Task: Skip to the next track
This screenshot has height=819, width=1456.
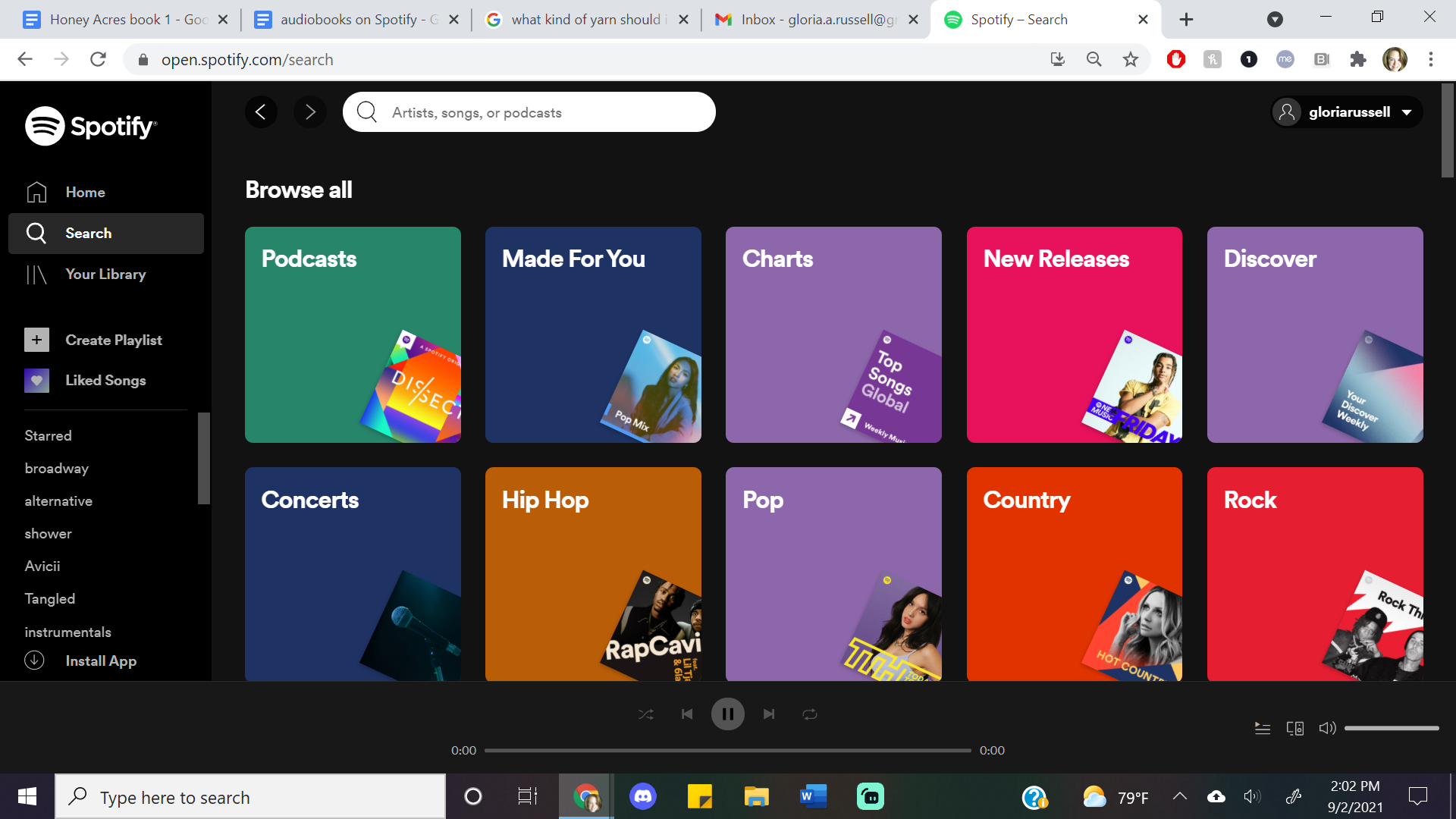Action: coord(769,714)
